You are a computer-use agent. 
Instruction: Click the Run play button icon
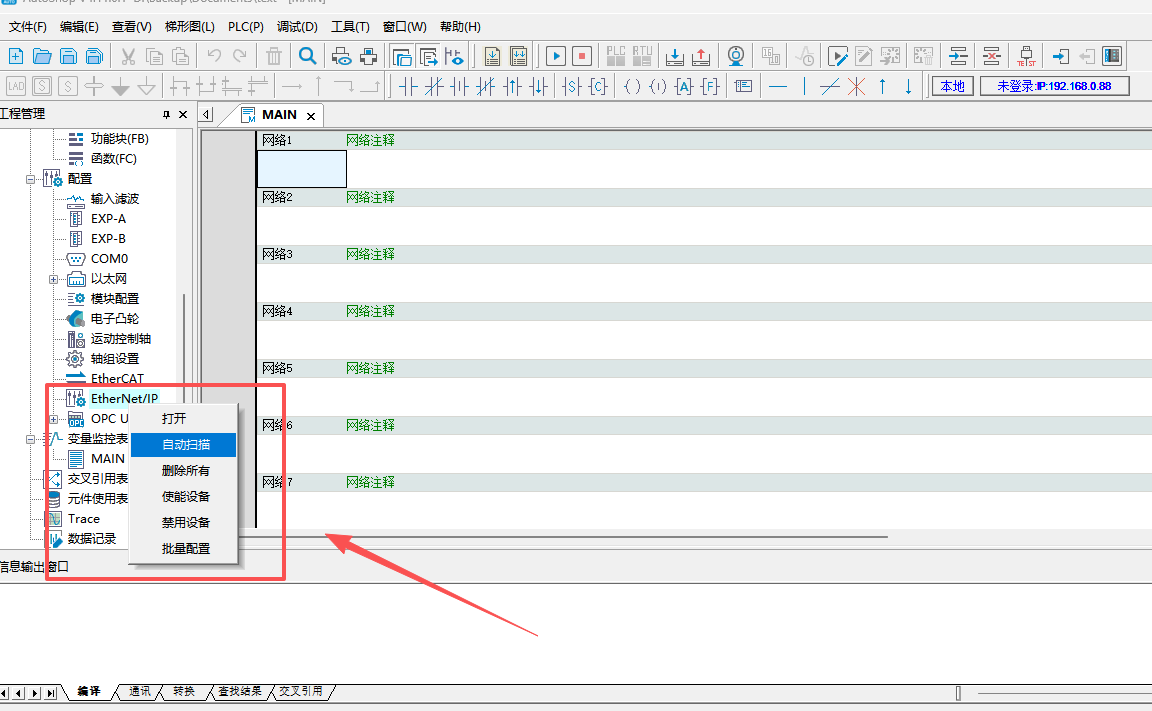pyautogui.click(x=556, y=56)
